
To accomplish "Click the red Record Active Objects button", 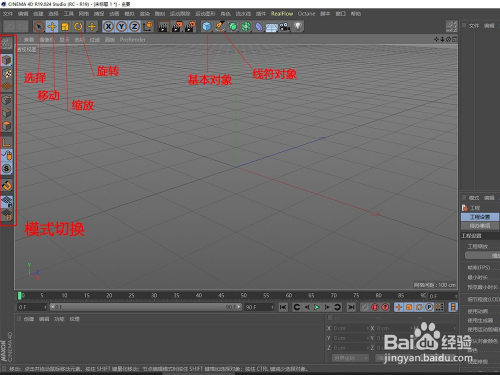I will 375,307.
